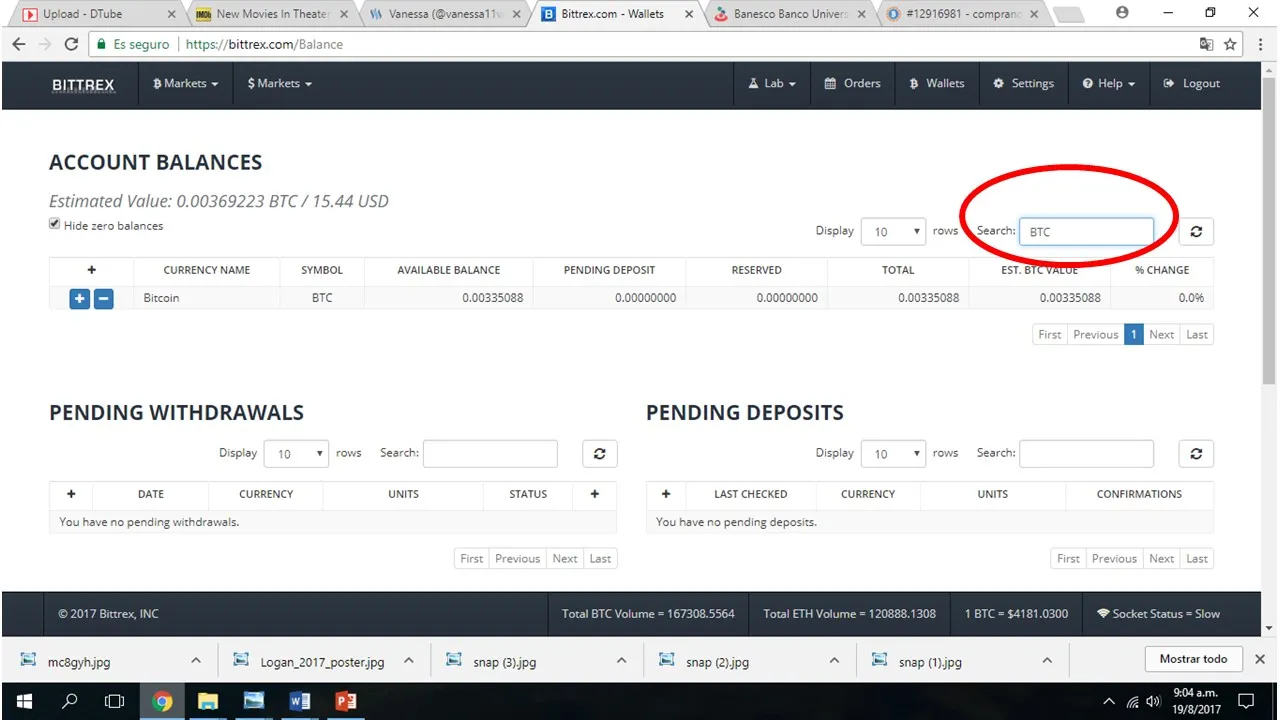The width and height of the screenshot is (1280, 720).
Task: Sort by Available Balance column header
Action: (449, 270)
